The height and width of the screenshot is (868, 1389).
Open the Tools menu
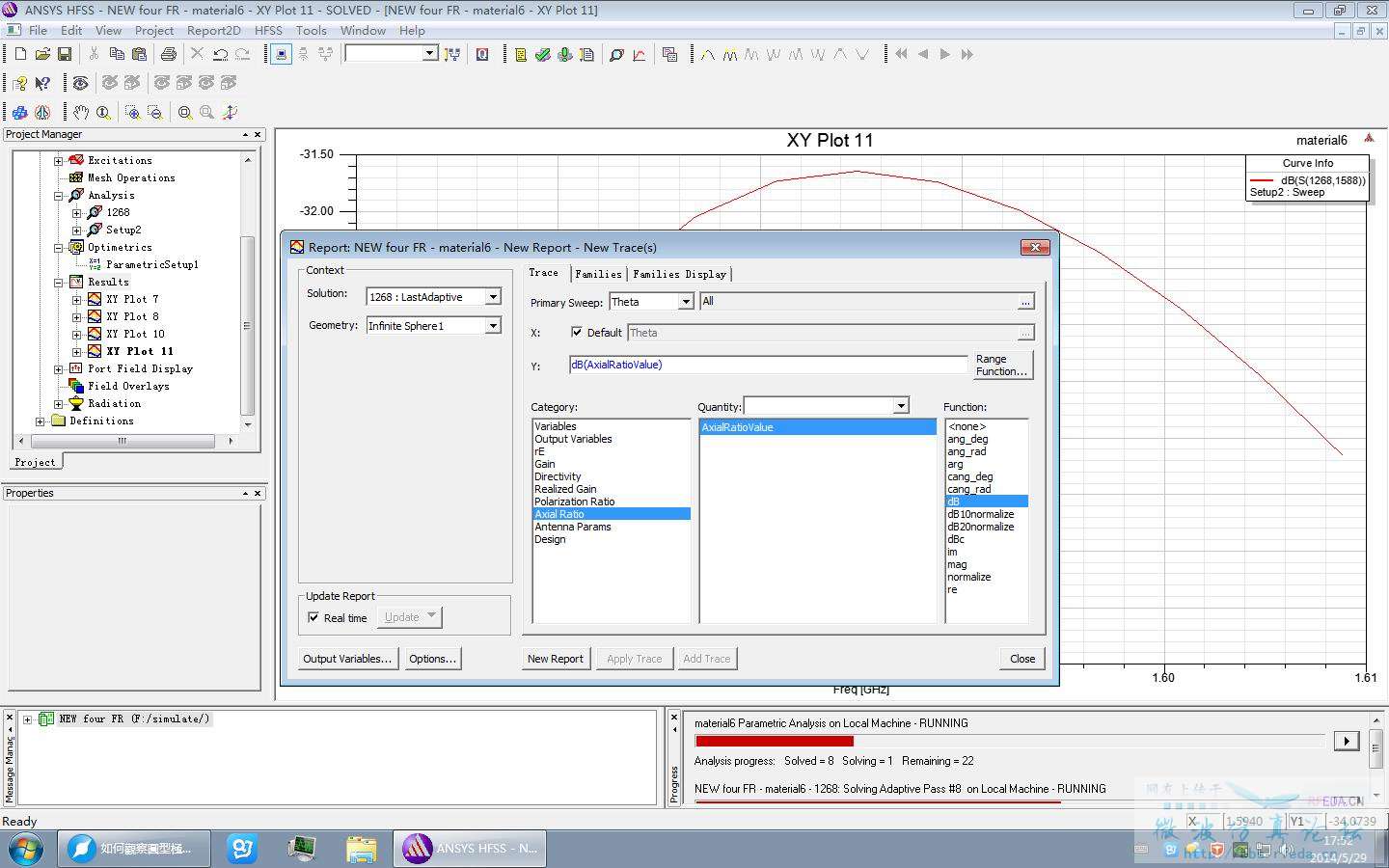(x=311, y=30)
